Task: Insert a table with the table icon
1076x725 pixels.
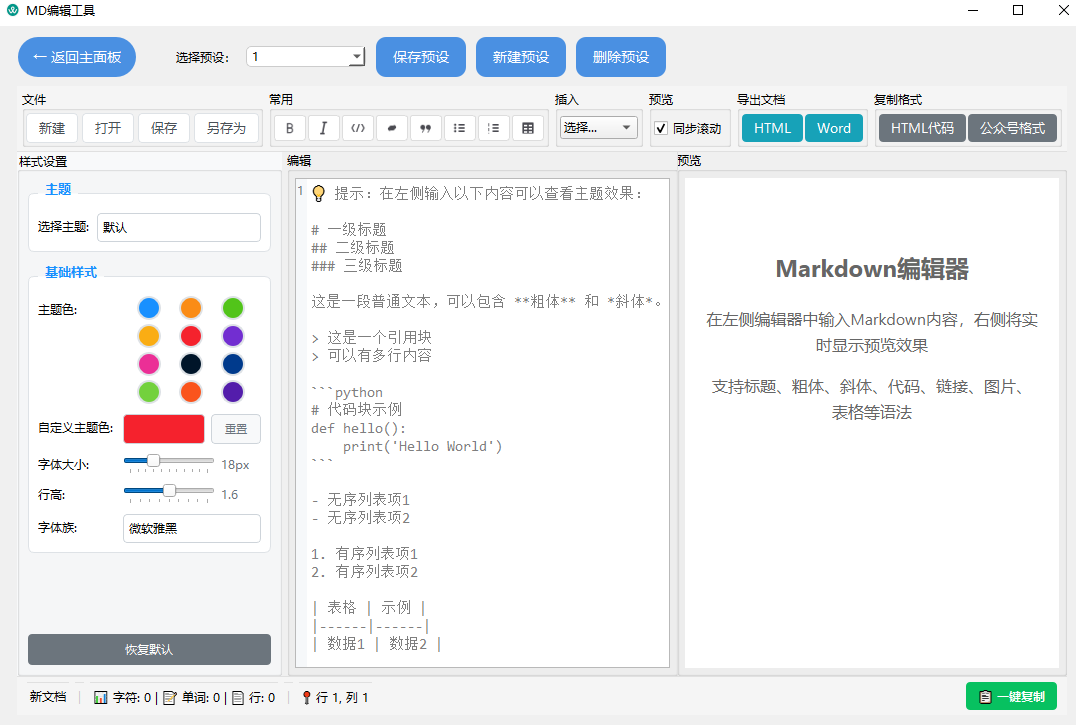Action: tap(527, 128)
